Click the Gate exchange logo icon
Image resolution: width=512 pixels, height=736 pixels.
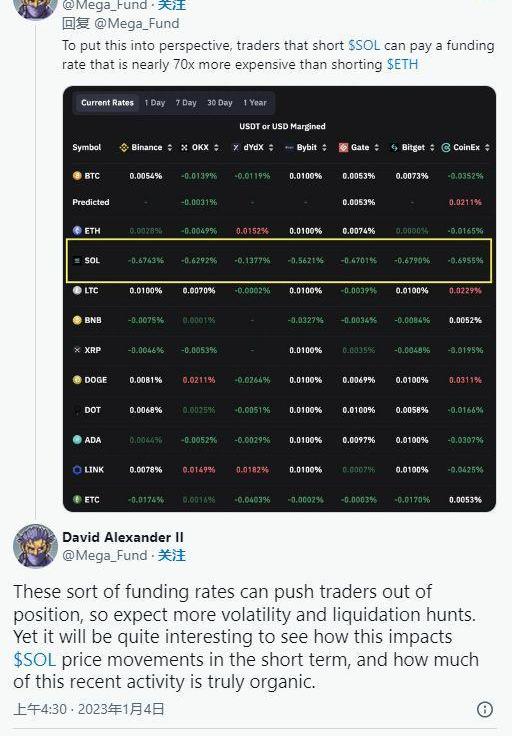(344, 147)
